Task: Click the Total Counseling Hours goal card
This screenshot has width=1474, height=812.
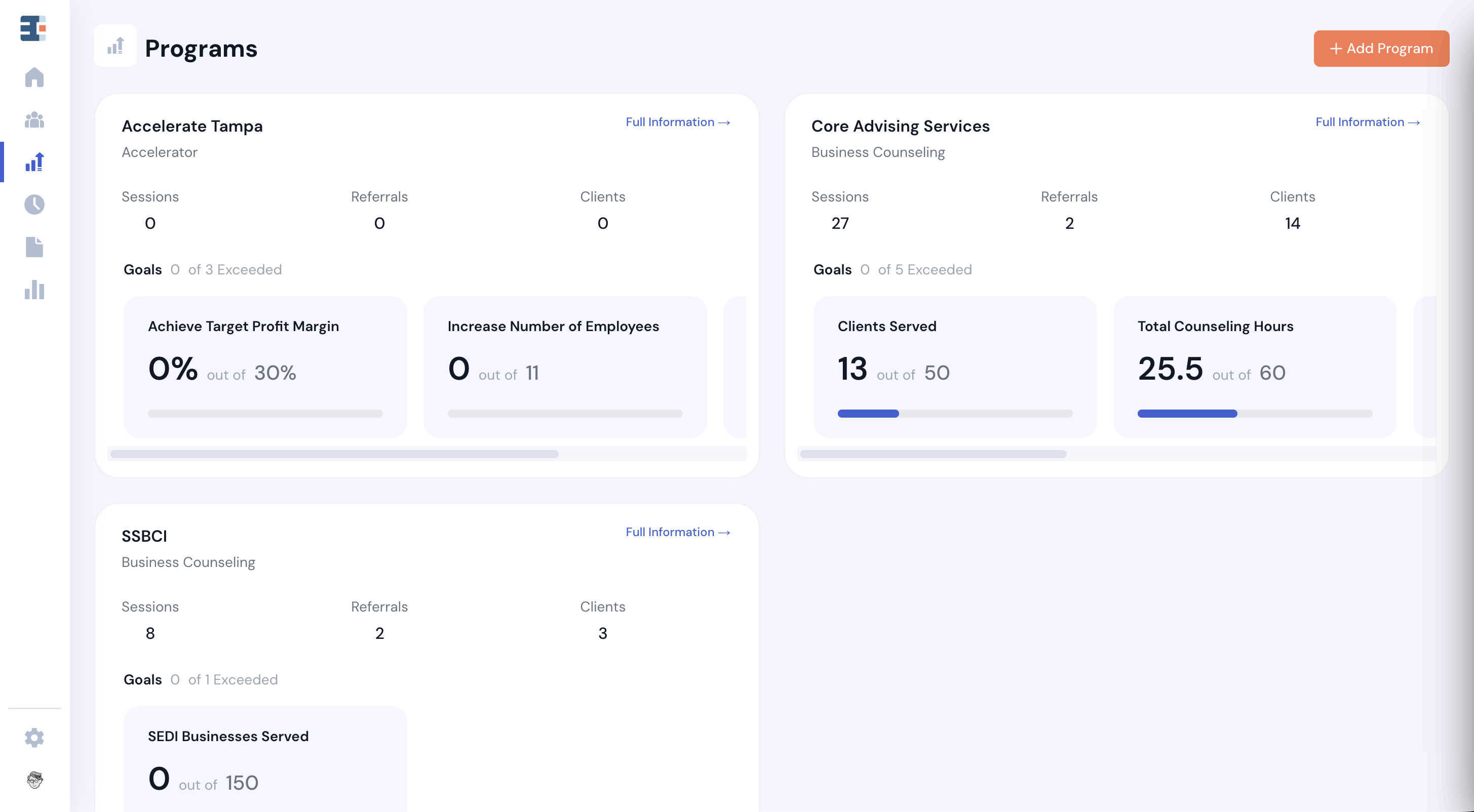Action: point(1254,366)
